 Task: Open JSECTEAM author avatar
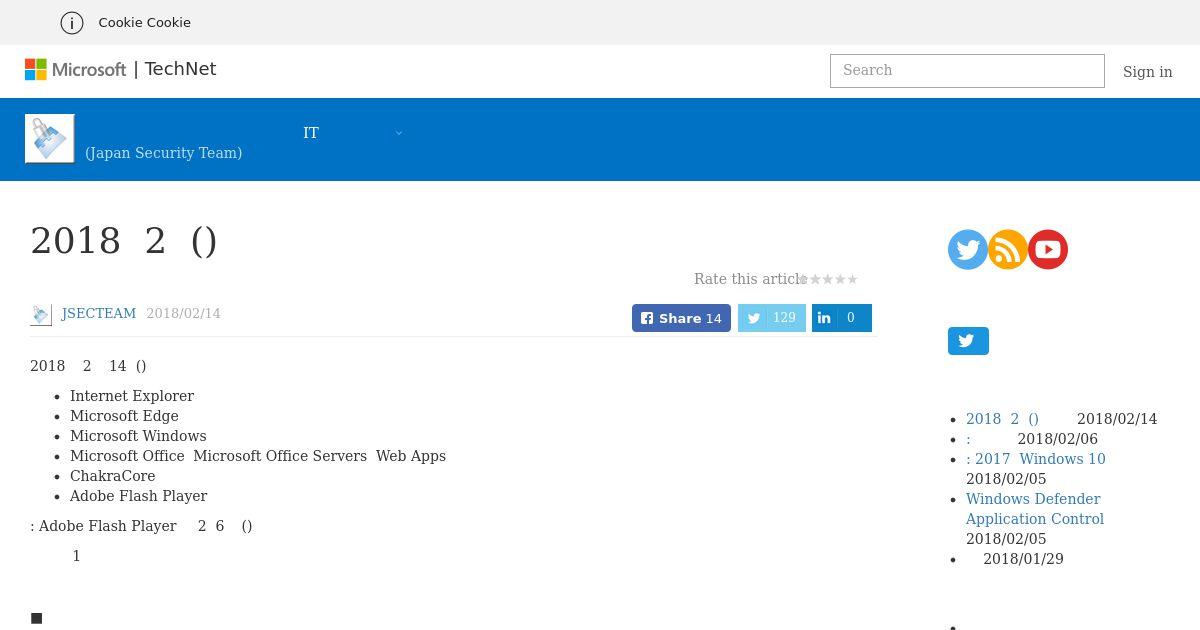point(41,314)
